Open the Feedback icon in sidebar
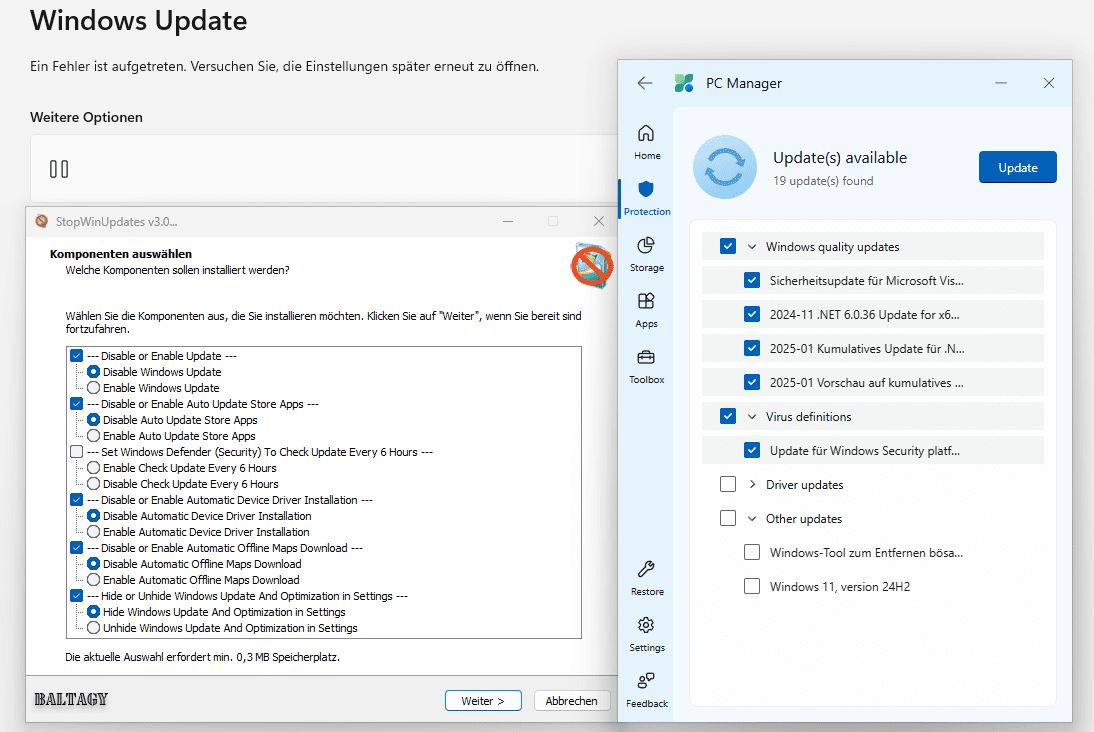The width and height of the screenshot is (1094, 732). [x=646, y=682]
